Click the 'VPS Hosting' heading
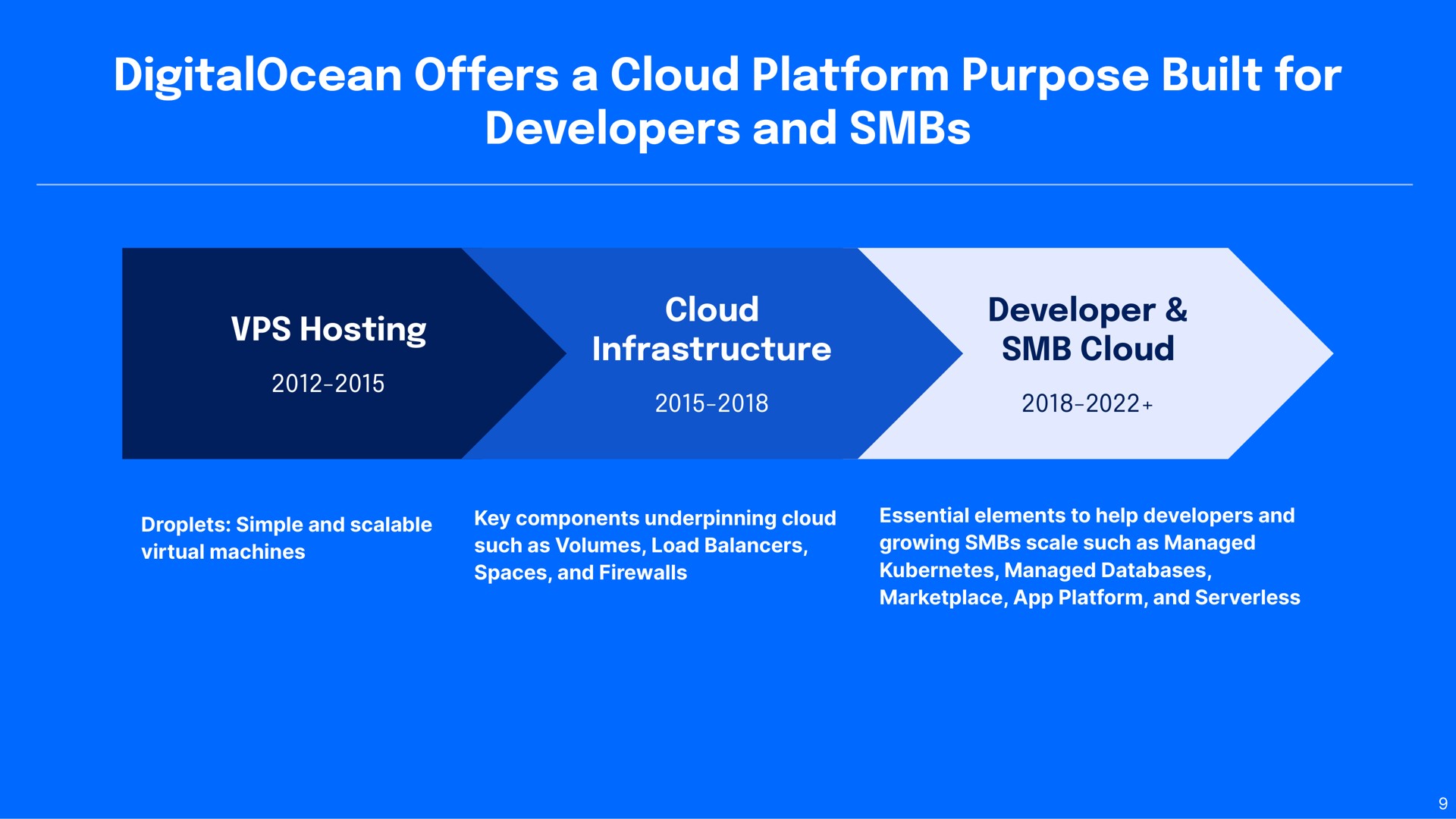 point(328,330)
